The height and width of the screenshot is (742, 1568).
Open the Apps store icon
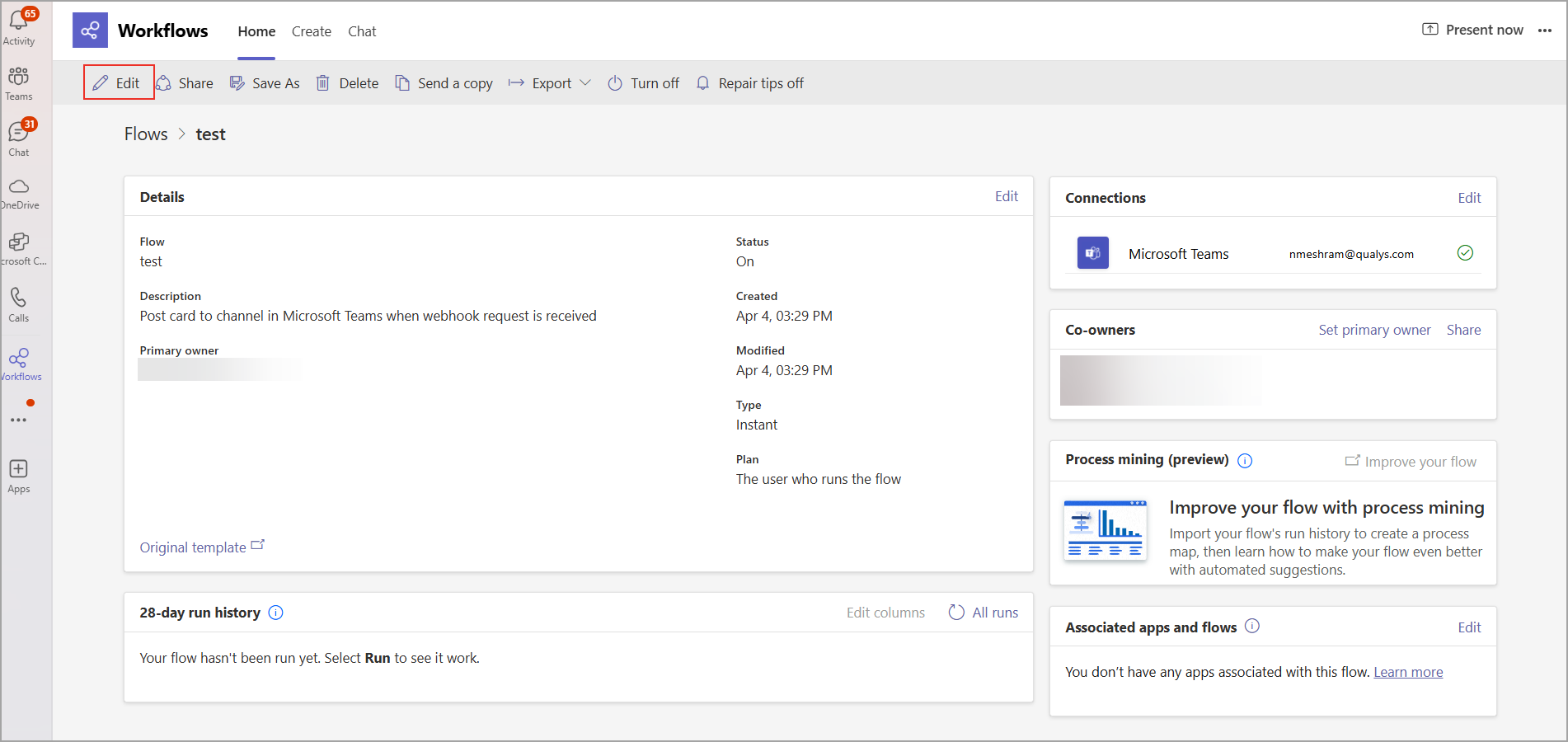19,476
